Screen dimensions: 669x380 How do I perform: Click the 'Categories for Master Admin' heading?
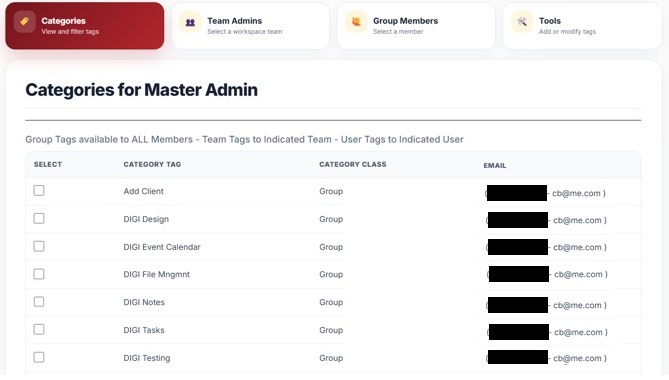point(141,90)
